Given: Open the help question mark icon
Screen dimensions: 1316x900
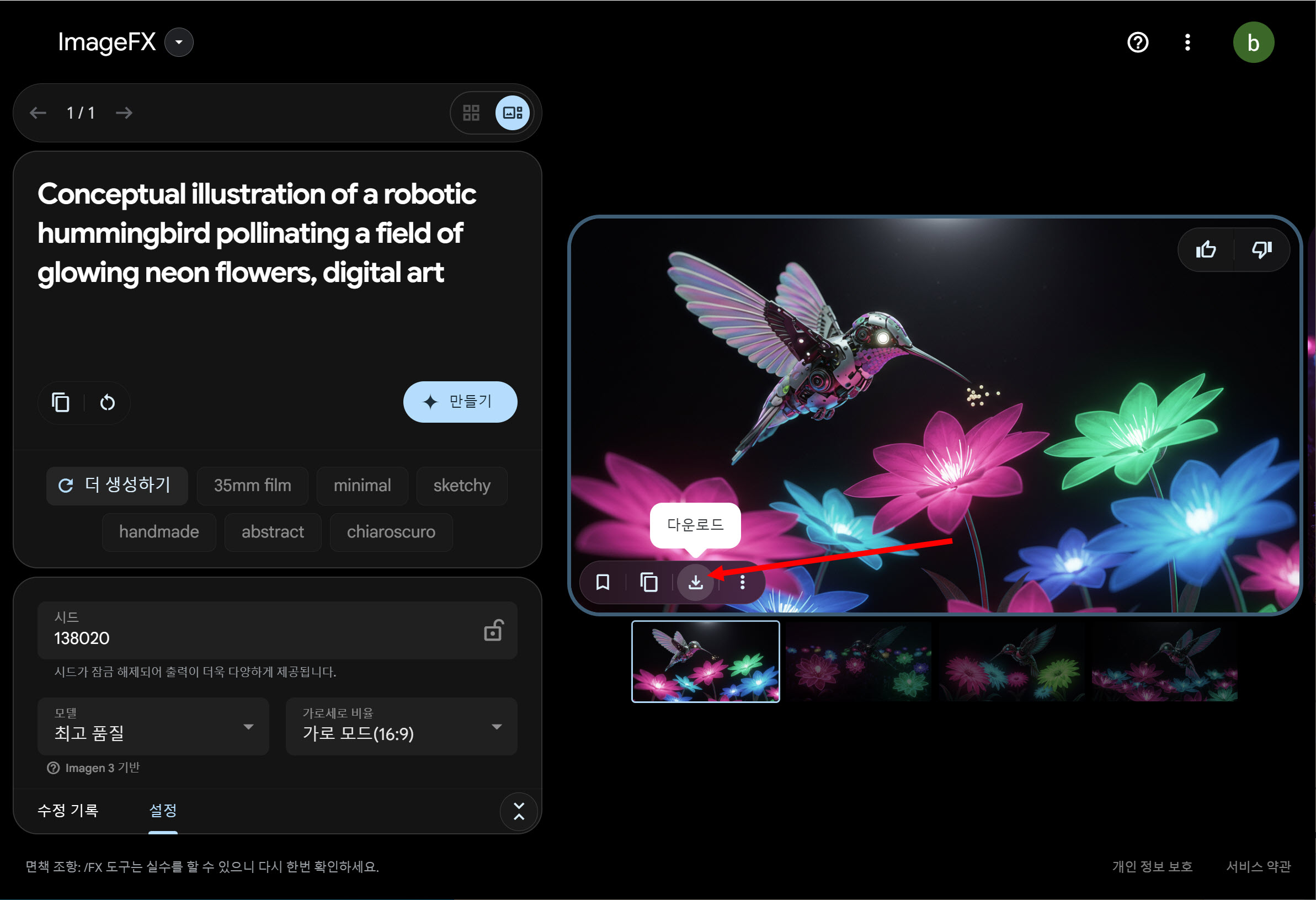Looking at the screenshot, I should tap(1138, 42).
